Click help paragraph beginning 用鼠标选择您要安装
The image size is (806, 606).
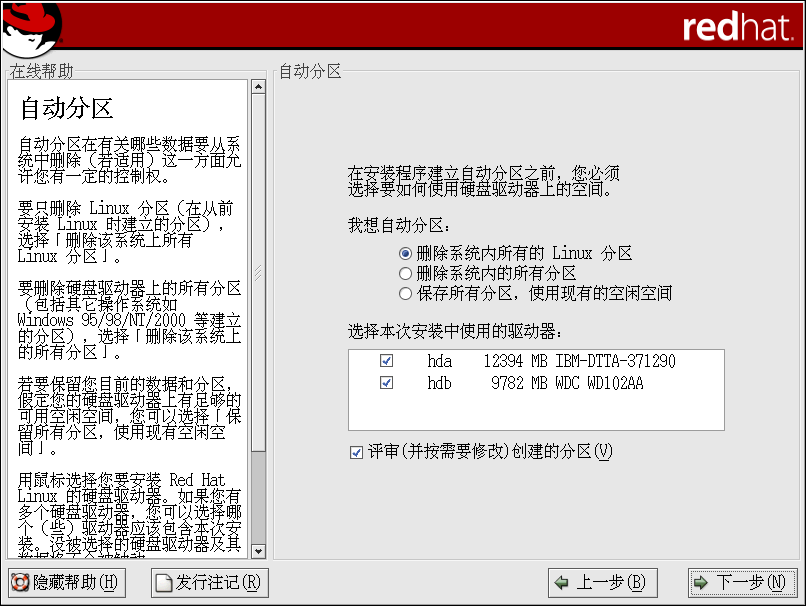coord(129,514)
